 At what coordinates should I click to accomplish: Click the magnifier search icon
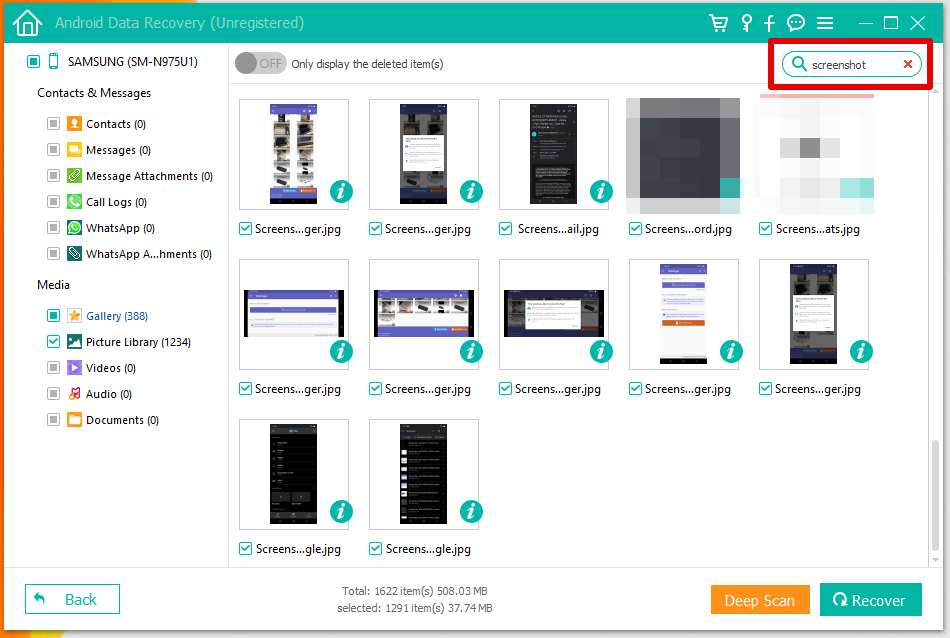[x=798, y=64]
